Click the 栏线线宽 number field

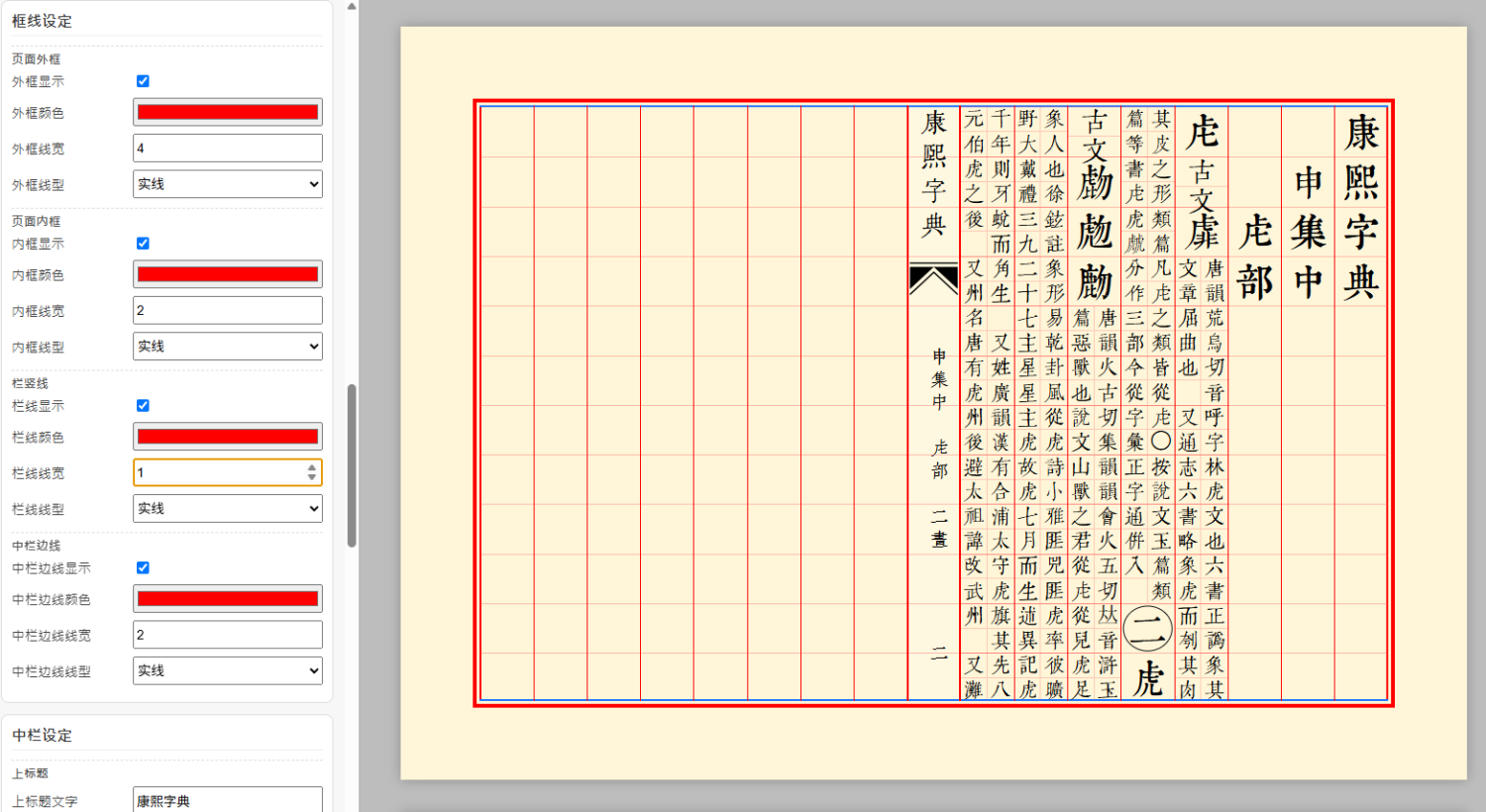point(228,472)
